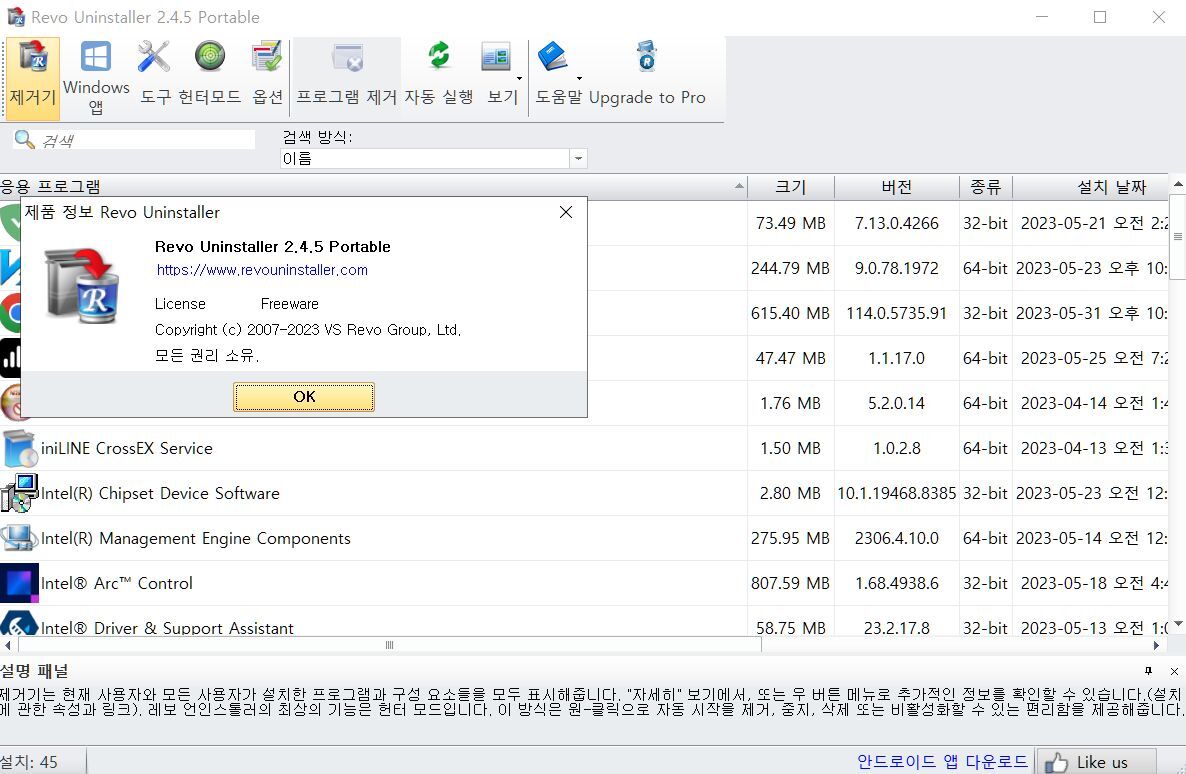The height and width of the screenshot is (774, 1186).
Task: Open the 안드로이드 앱 다운로드 link
Action: coord(942,762)
